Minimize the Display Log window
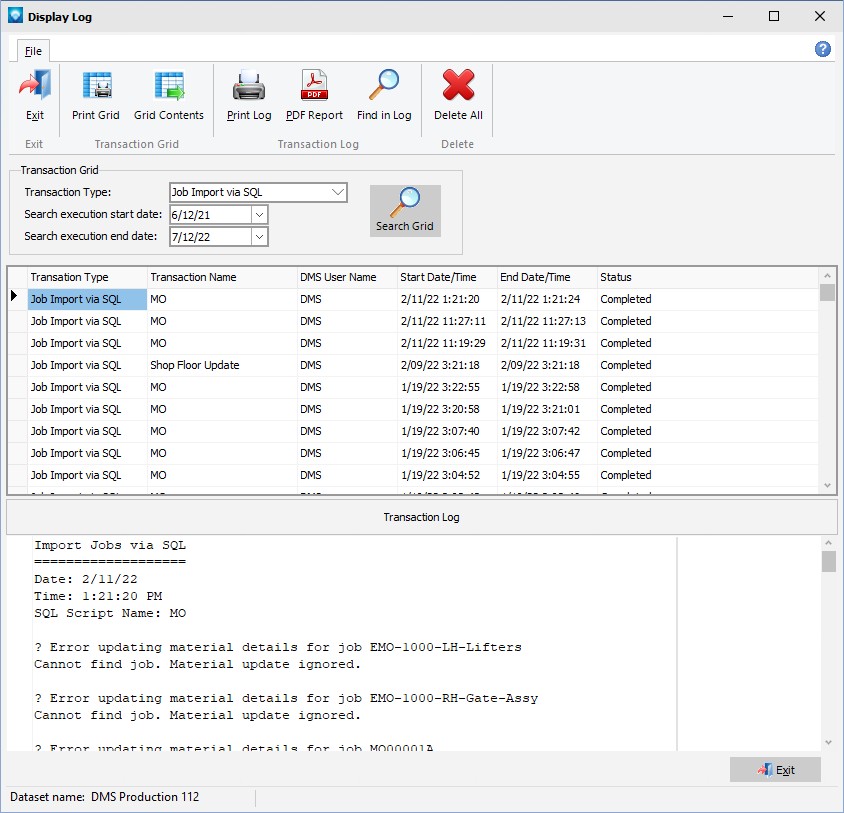The width and height of the screenshot is (844, 813). [728, 16]
